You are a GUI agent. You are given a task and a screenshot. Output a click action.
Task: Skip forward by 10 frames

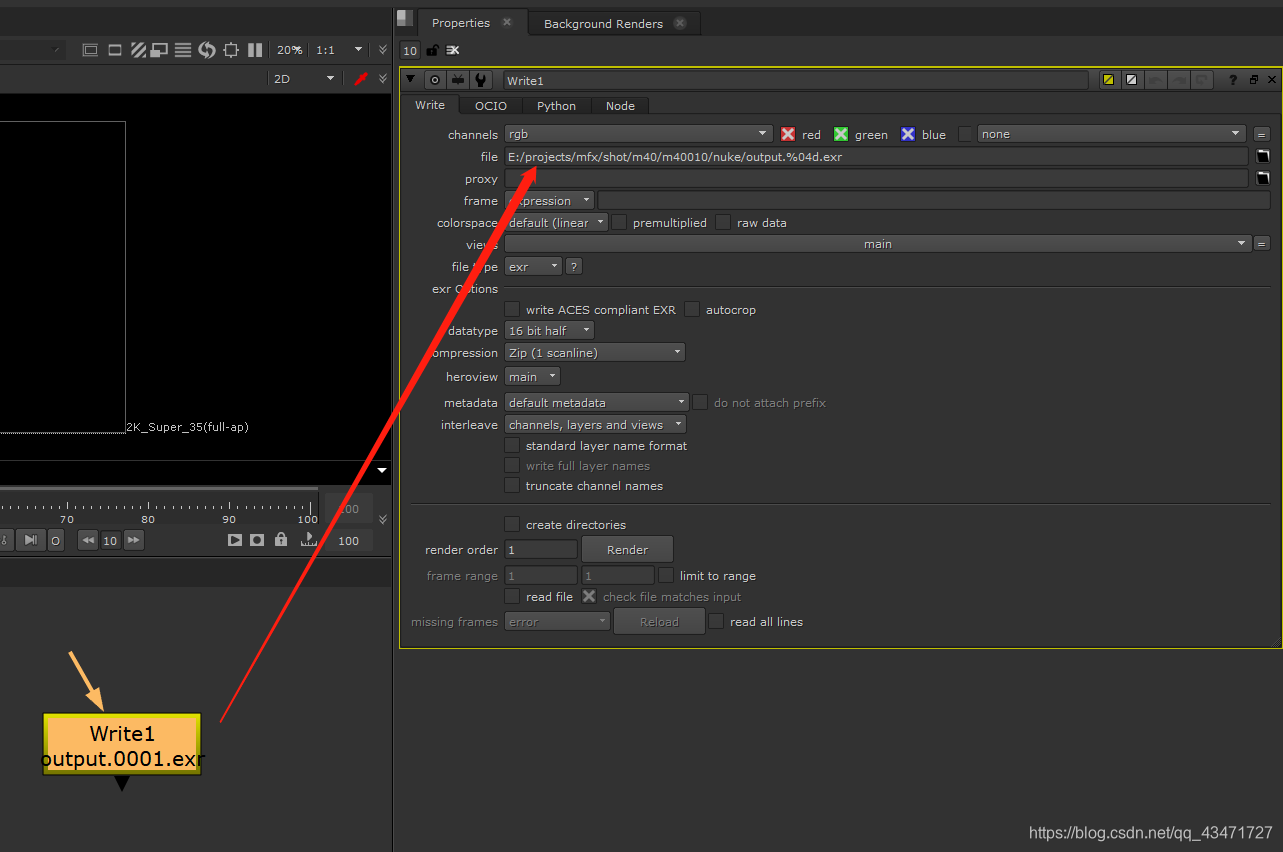point(134,540)
